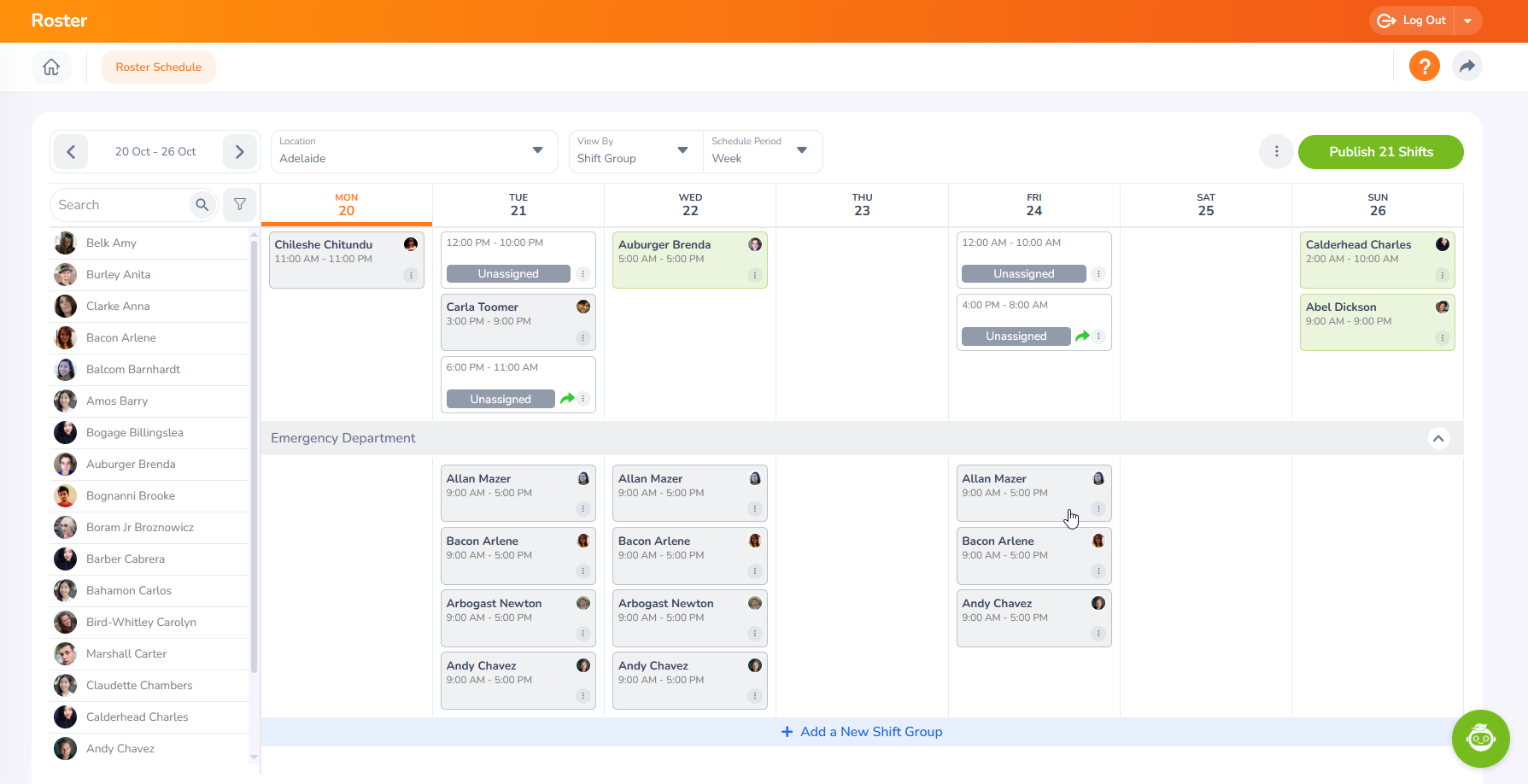This screenshot has height=784, width=1528.
Task: Click the search magnifier icon
Action: (202, 205)
